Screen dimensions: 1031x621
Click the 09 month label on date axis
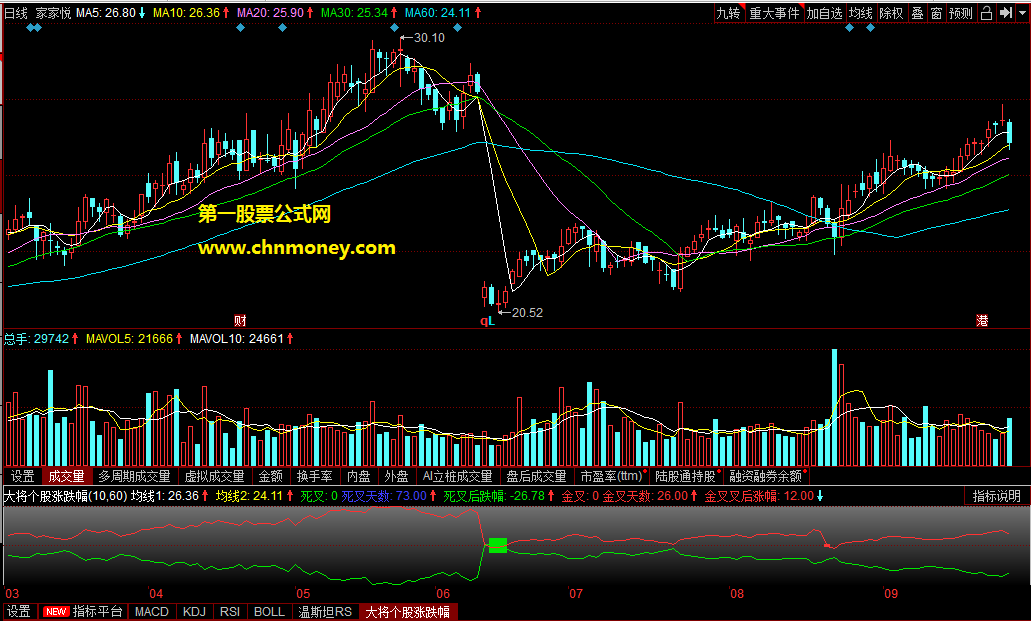[890, 593]
